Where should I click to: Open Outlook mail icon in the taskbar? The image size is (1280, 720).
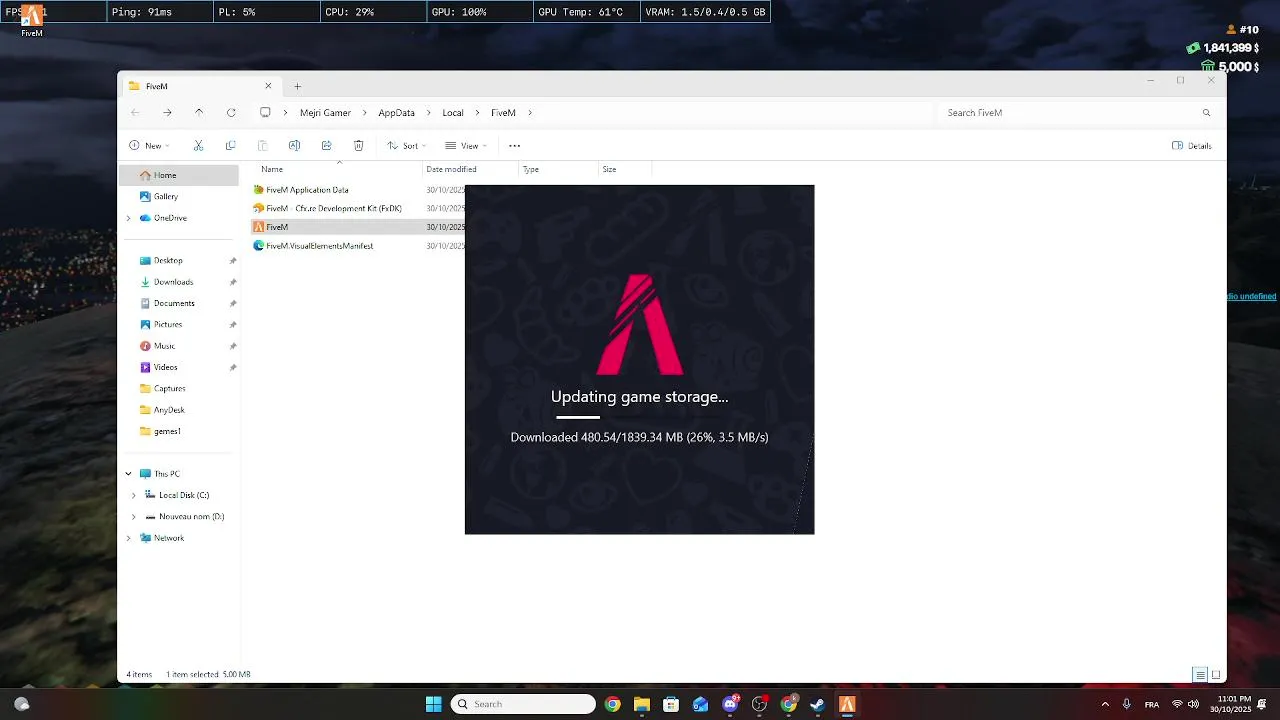(700, 704)
